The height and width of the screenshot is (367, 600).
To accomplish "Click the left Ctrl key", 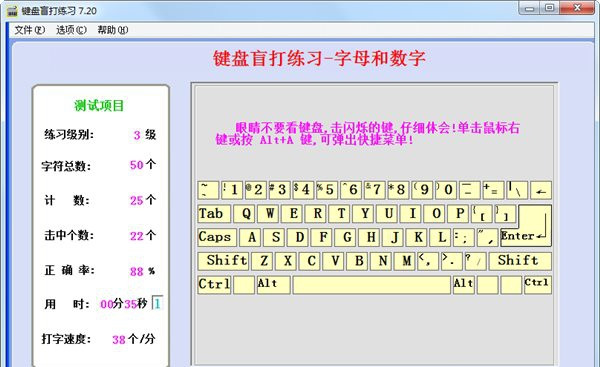I will [214, 285].
